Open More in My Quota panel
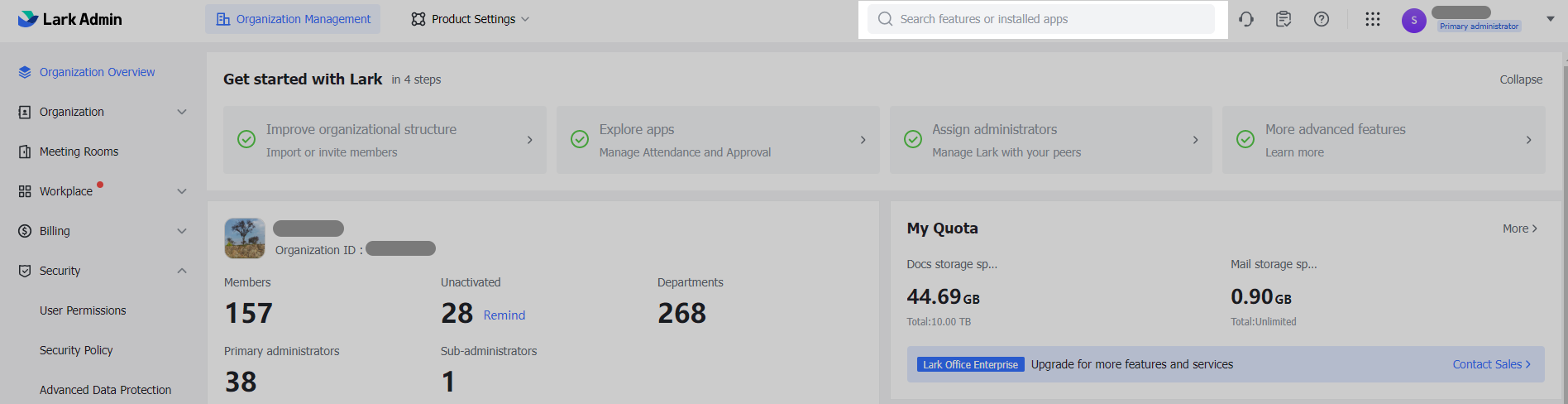1568x404 pixels. point(1520,228)
